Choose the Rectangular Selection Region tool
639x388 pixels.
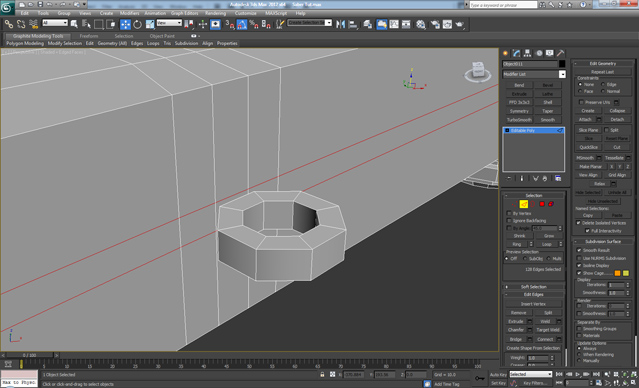[x=99, y=24]
